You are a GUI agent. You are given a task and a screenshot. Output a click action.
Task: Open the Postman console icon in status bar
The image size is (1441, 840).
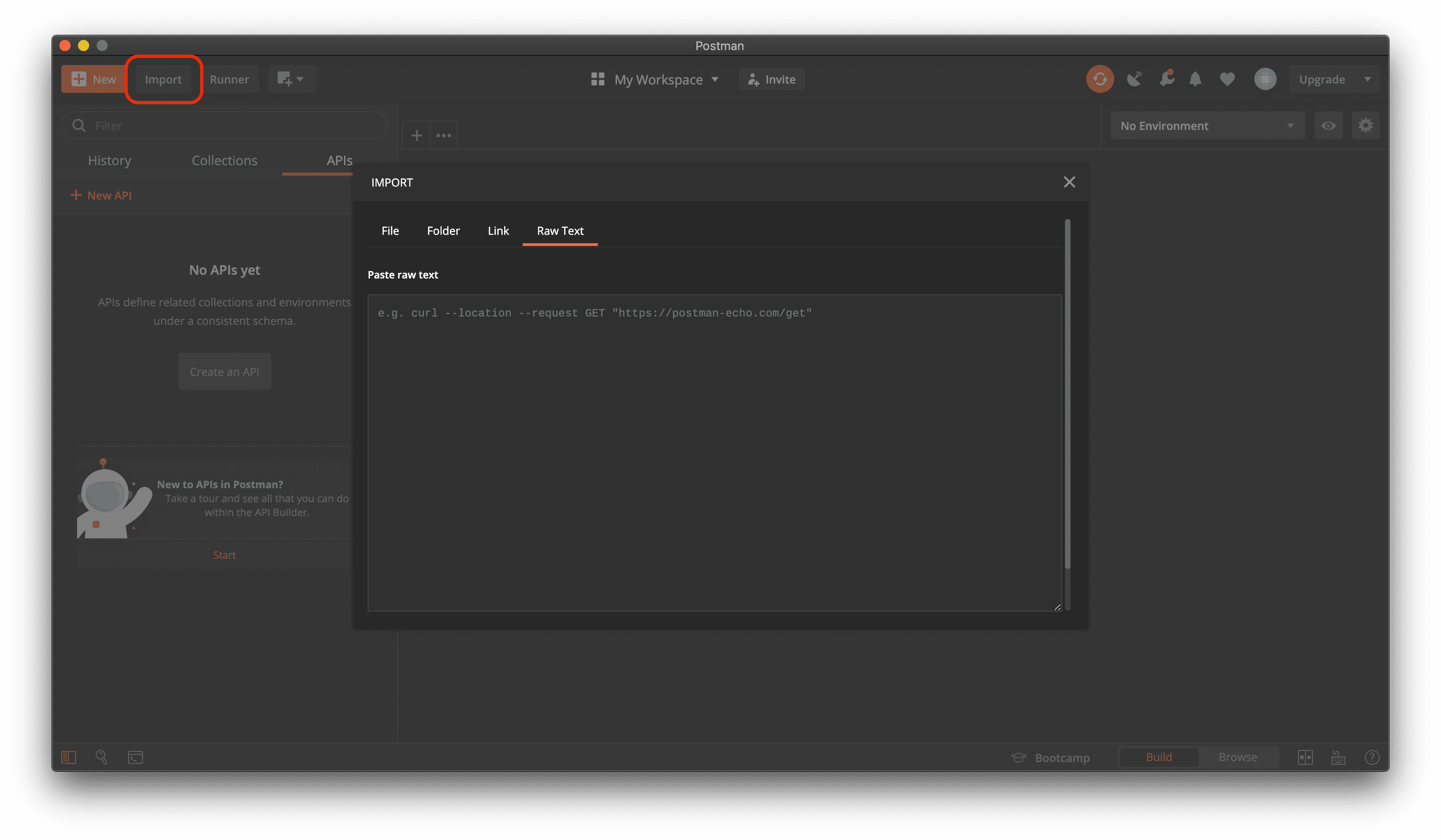click(136, 757)
